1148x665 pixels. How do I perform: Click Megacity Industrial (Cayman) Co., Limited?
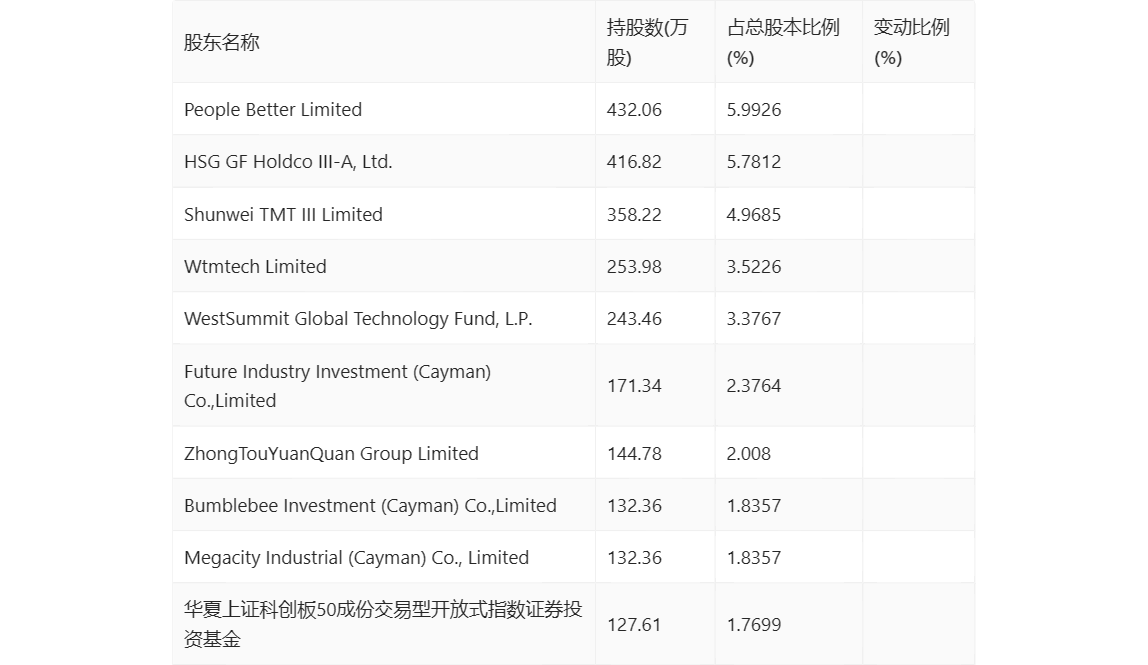point(356,558)
